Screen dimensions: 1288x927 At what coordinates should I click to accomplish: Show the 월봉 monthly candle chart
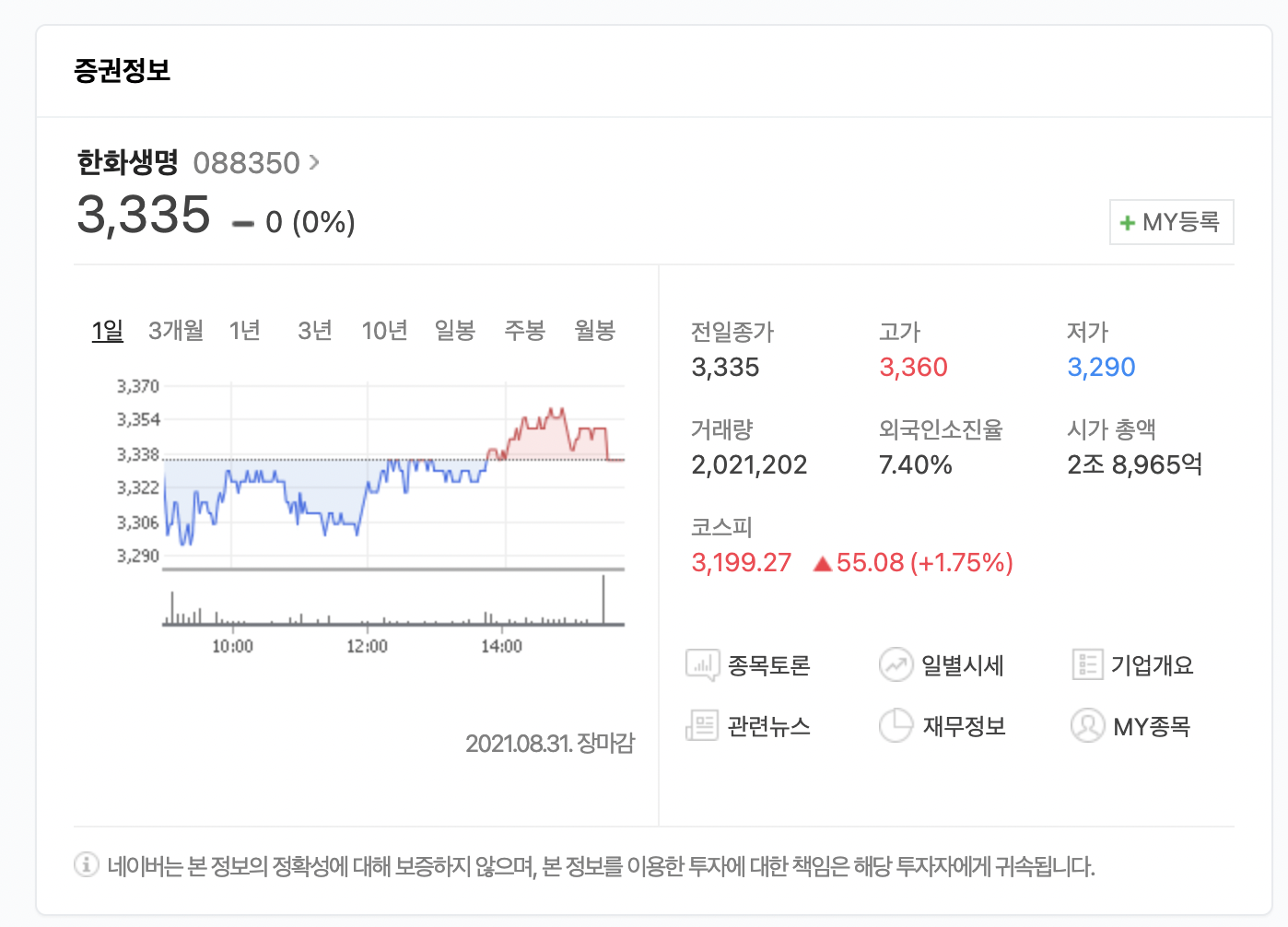coord(595,330)
